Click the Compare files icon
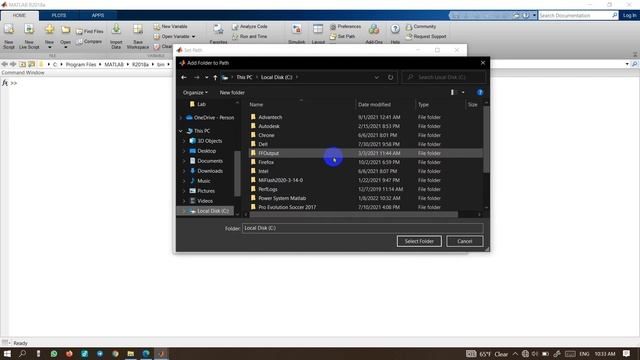 [80, 42]
